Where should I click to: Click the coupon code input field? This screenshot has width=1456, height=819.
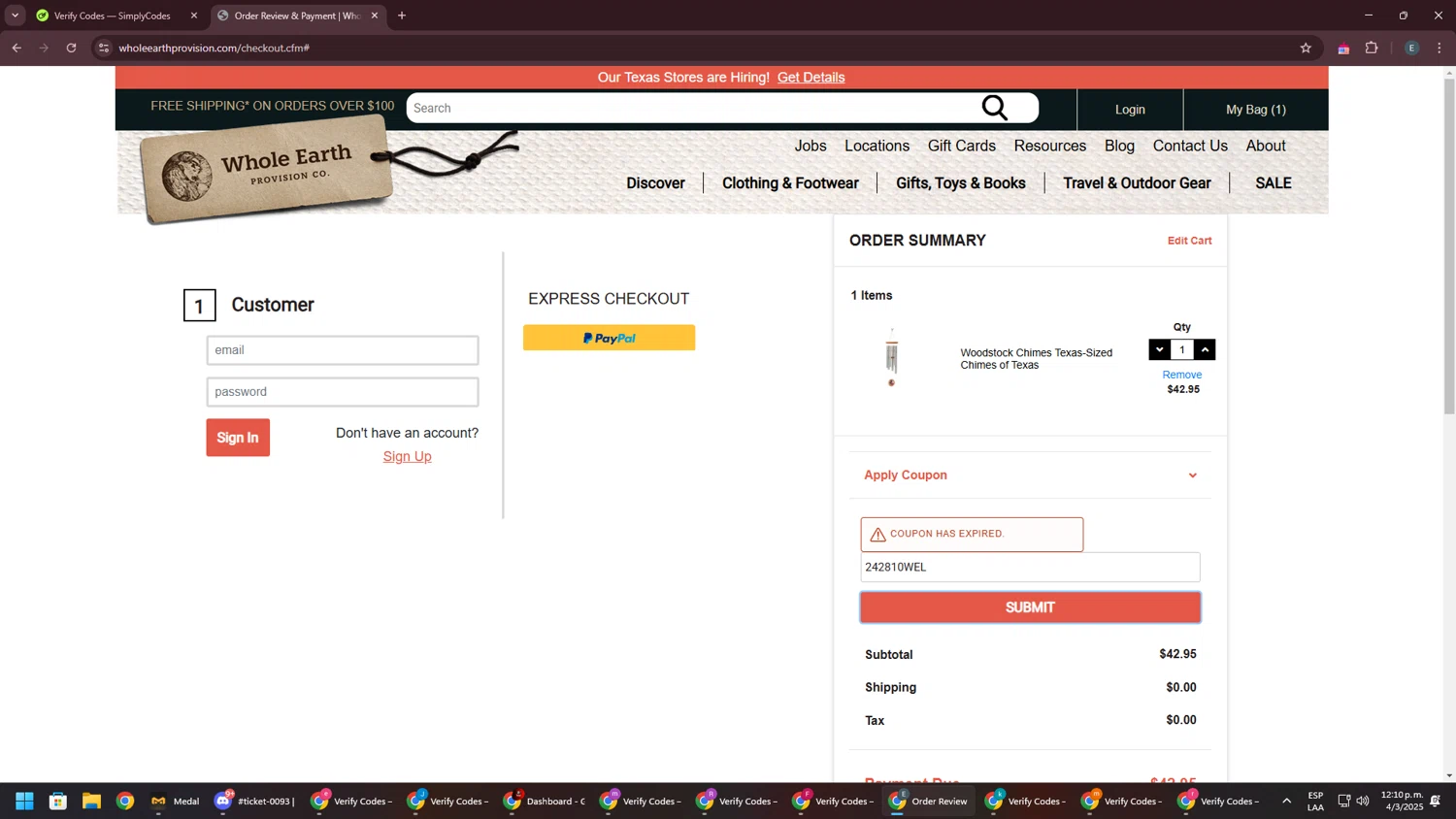click(x=1030, y=567)
